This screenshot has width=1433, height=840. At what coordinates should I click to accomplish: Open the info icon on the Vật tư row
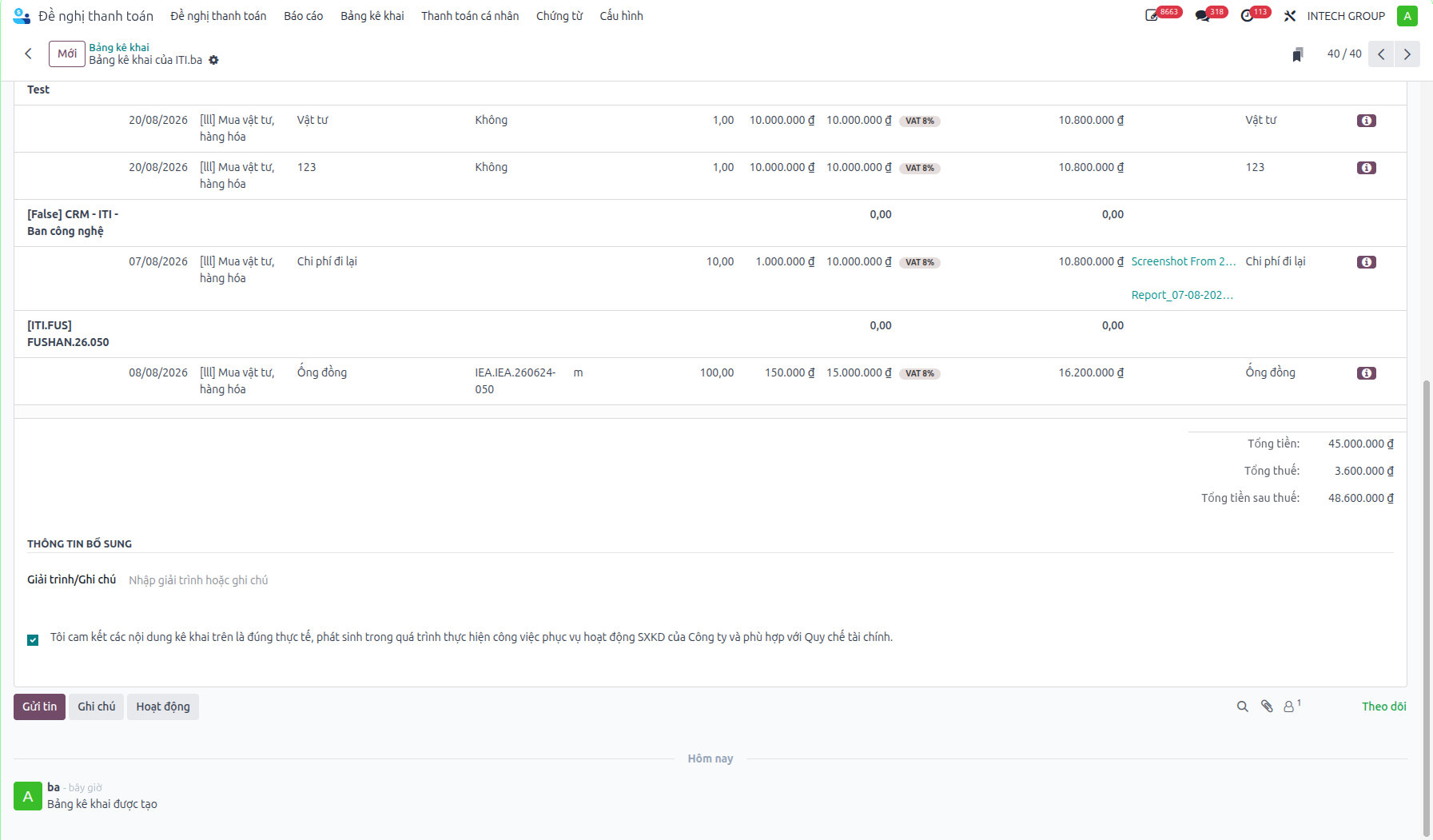point(1367,121)
